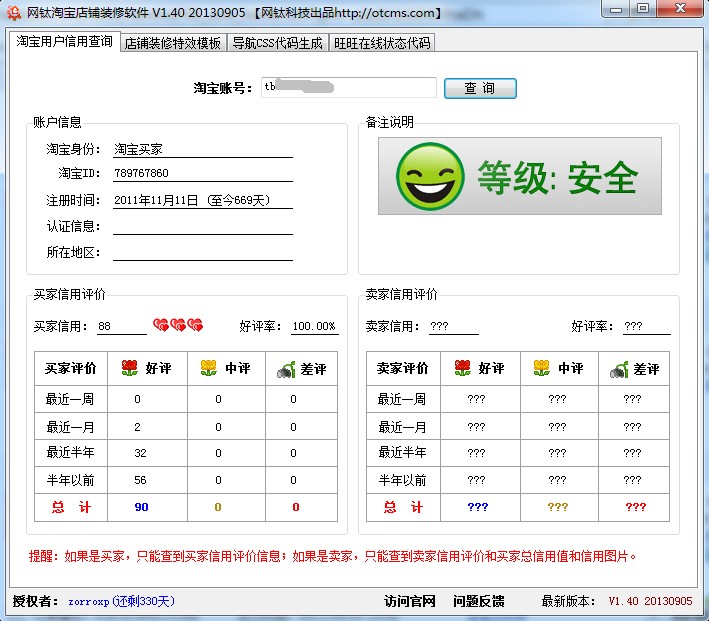Viewport: 709px width, 621px height.
Task: Open the 访问官网 link
Action: pos(410,601)
